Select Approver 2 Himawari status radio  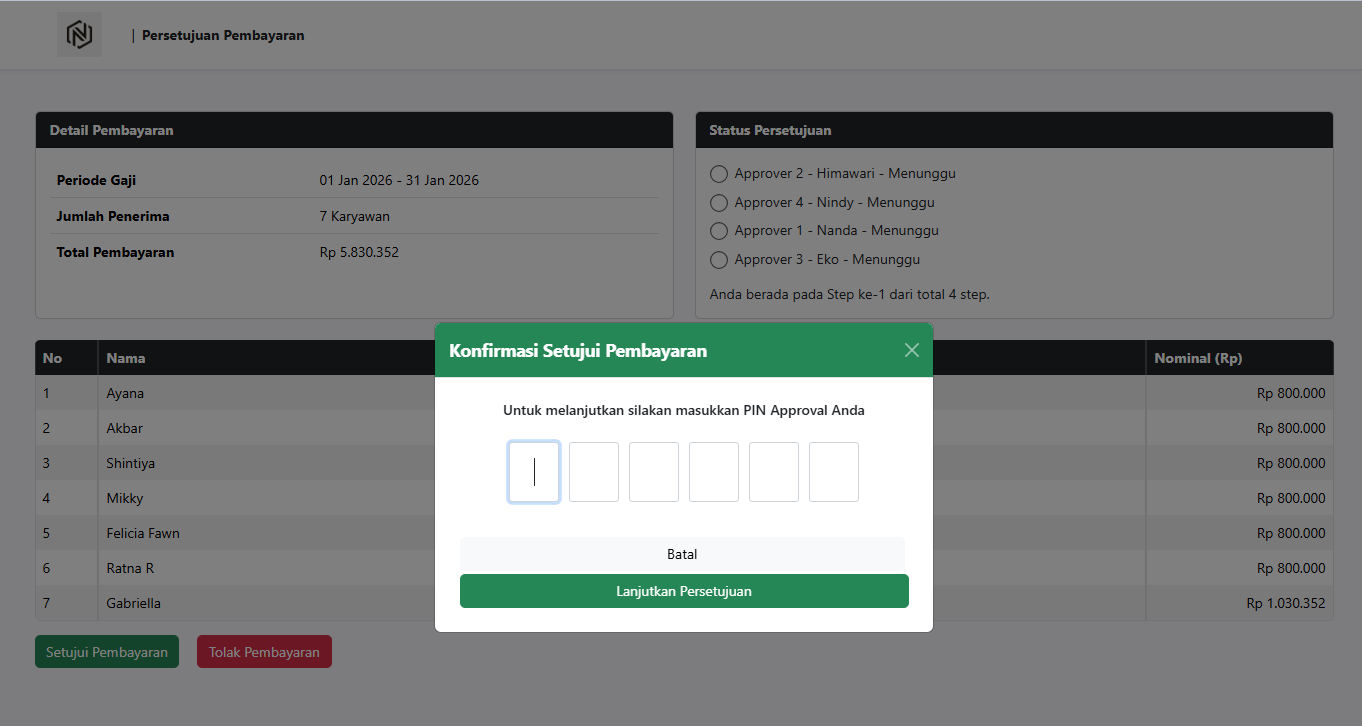coord(718,174)
